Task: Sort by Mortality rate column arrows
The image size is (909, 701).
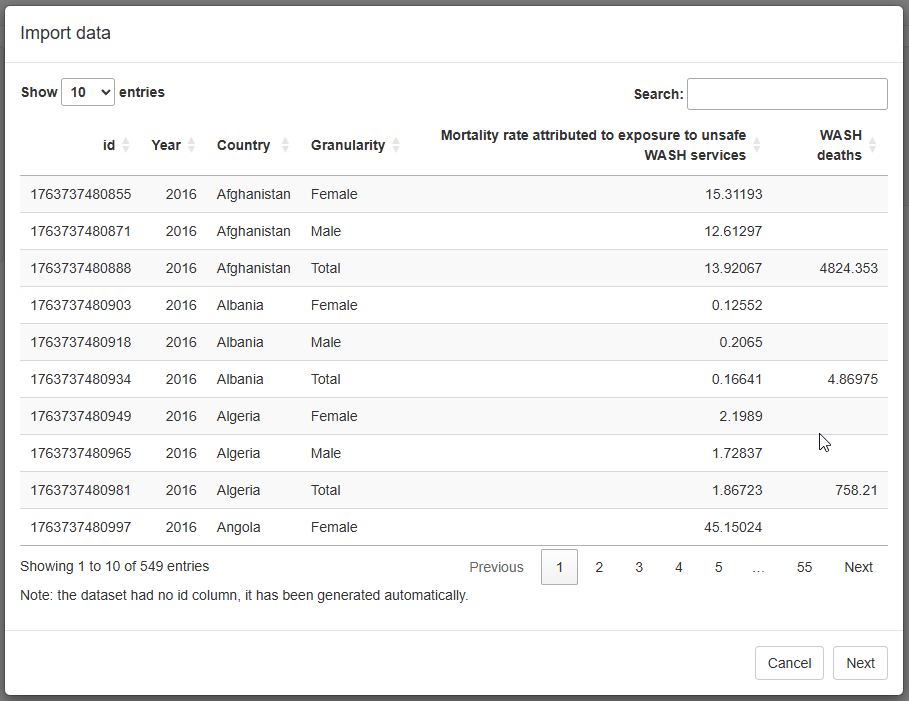Action: tap(757, 145)
